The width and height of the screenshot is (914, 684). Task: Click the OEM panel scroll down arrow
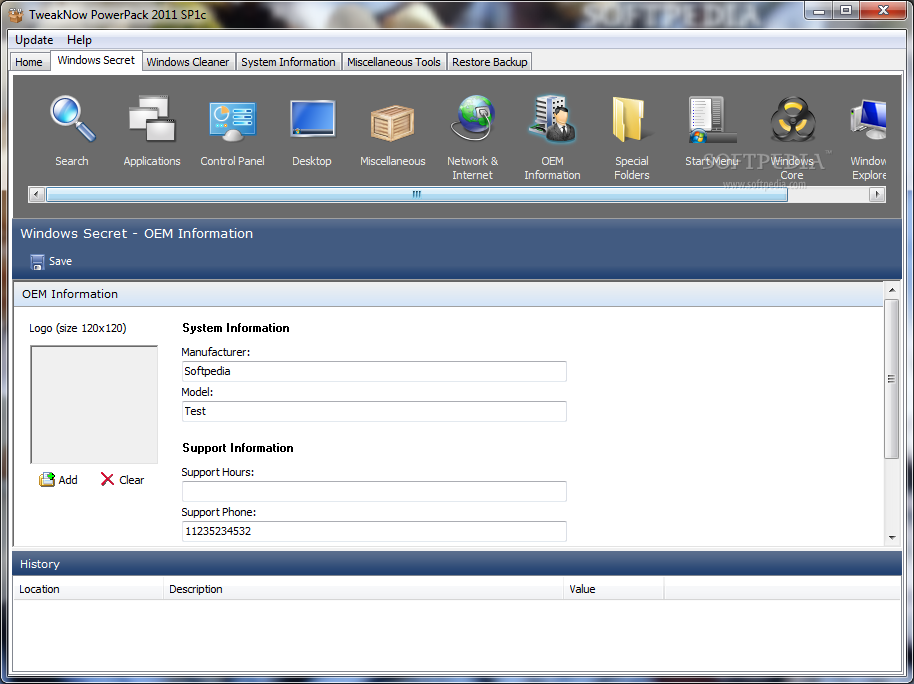[892, 538]
